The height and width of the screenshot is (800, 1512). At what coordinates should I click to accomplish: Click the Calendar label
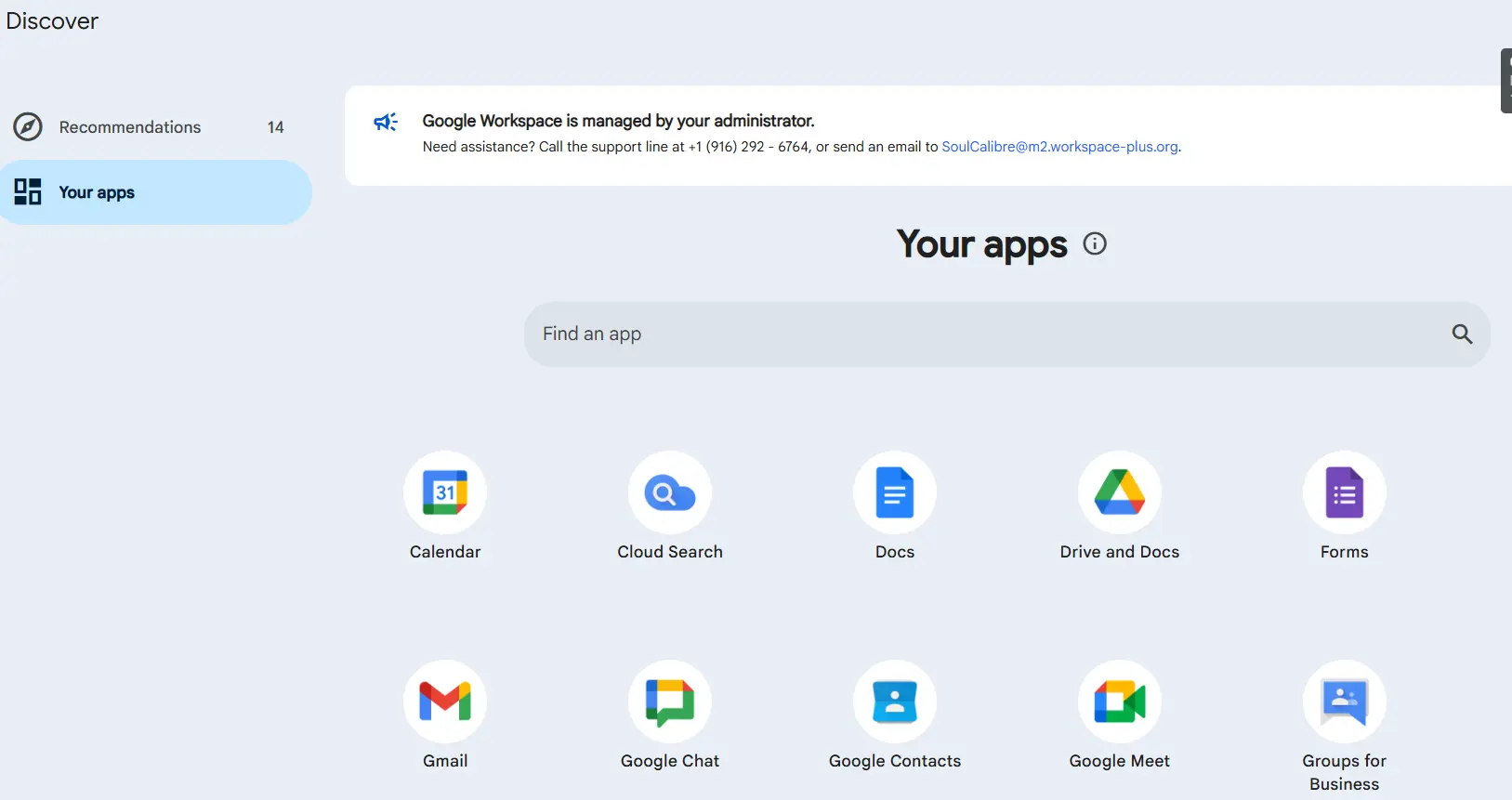click(445, 552)
